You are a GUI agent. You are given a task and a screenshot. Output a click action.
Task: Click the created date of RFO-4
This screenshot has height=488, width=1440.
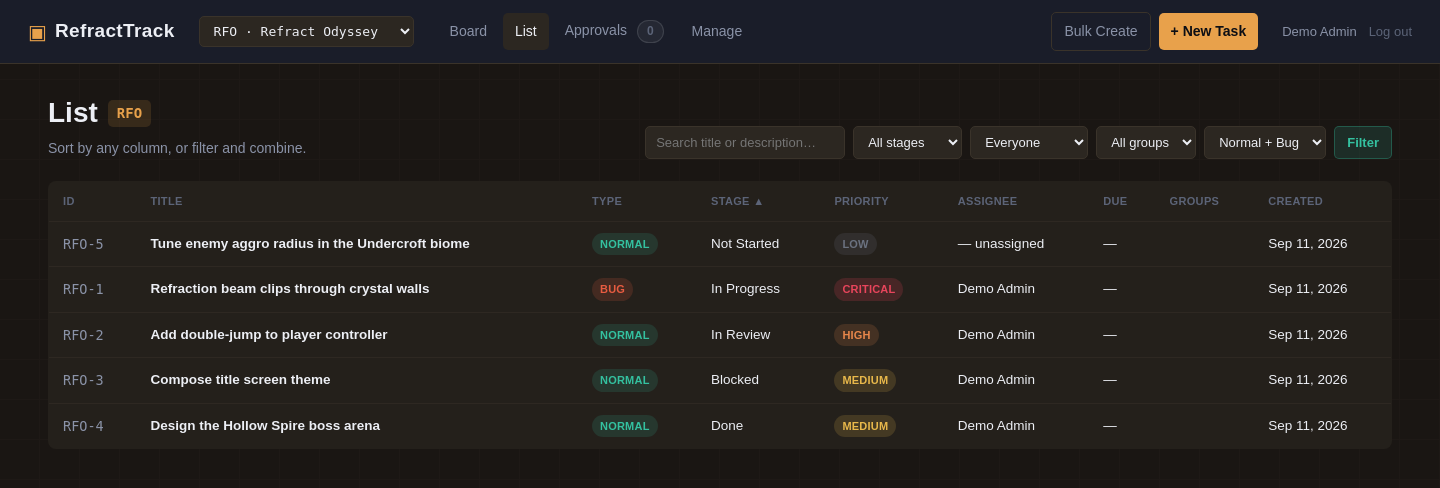[1308, 425]
